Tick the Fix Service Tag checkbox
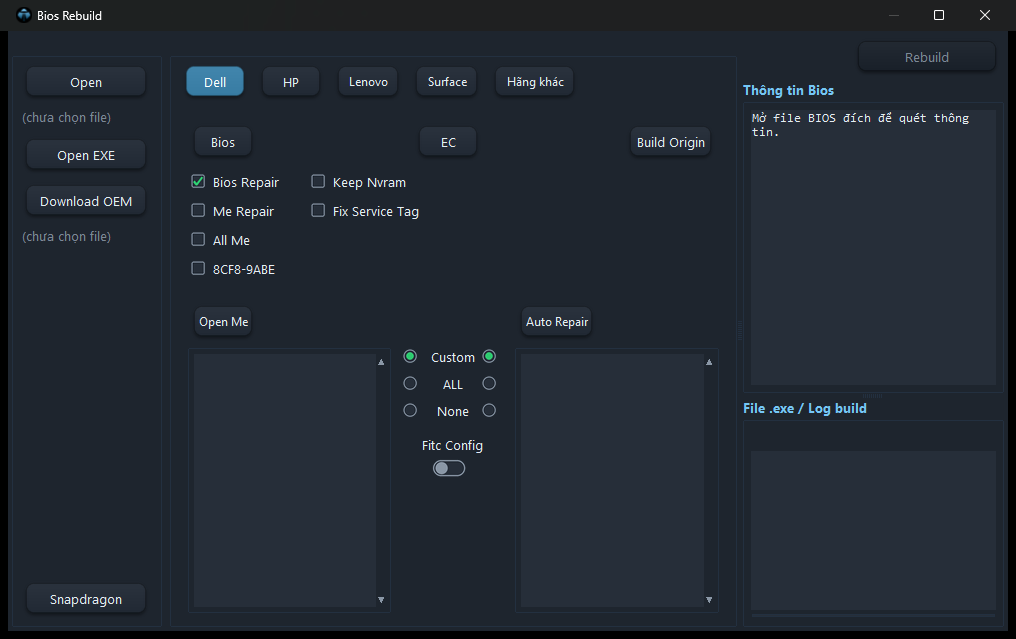 pos(318,211)
